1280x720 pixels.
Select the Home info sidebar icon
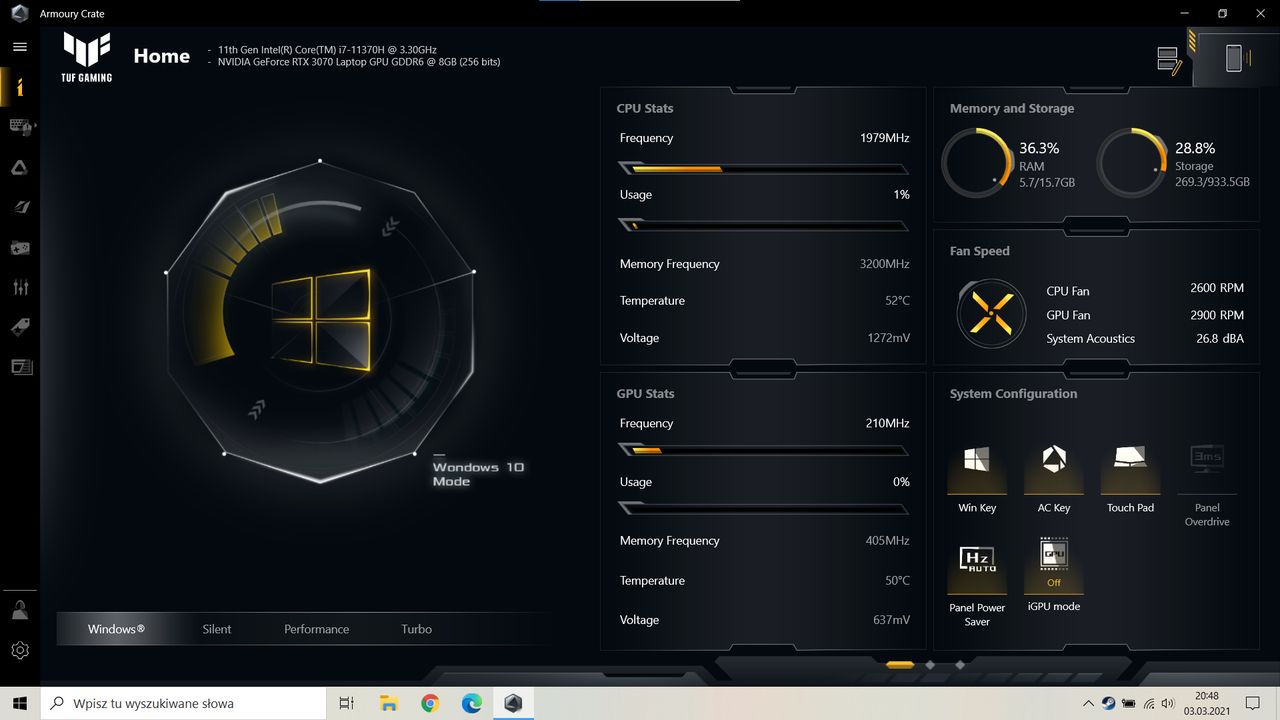pos(19,87)
